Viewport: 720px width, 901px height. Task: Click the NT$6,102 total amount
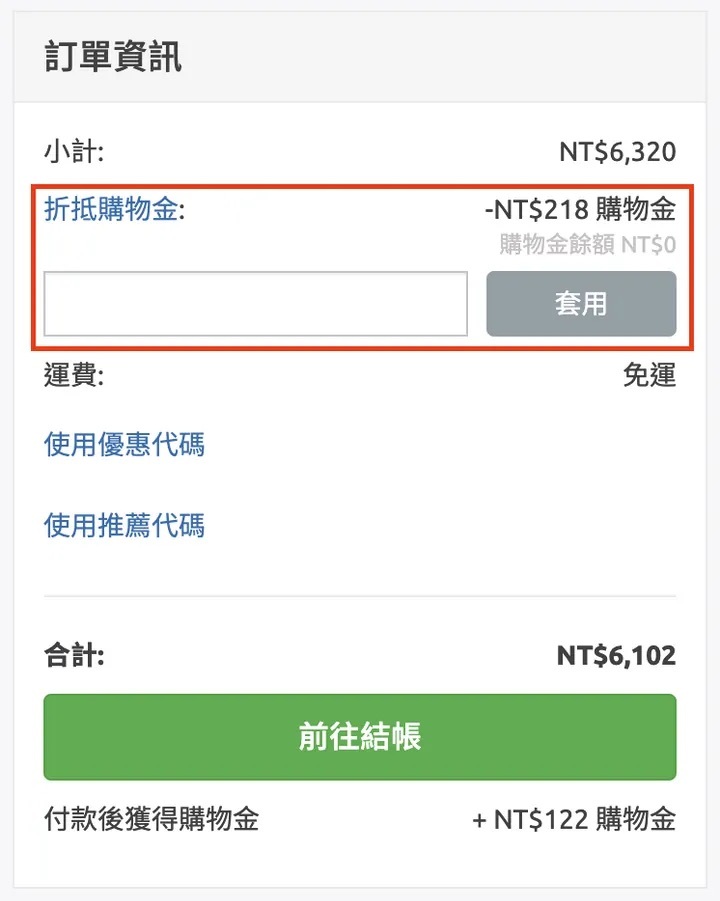(616, 656)
